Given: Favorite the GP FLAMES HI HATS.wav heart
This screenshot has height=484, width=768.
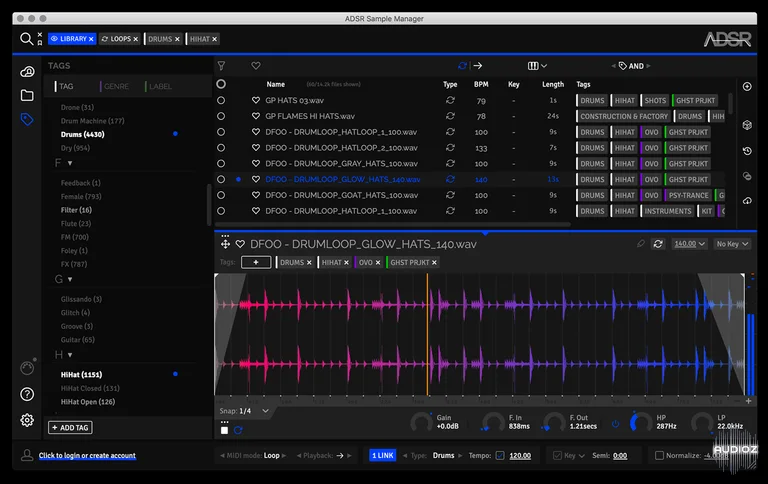Looking at the screenshot, I should [x=256, y=116].
